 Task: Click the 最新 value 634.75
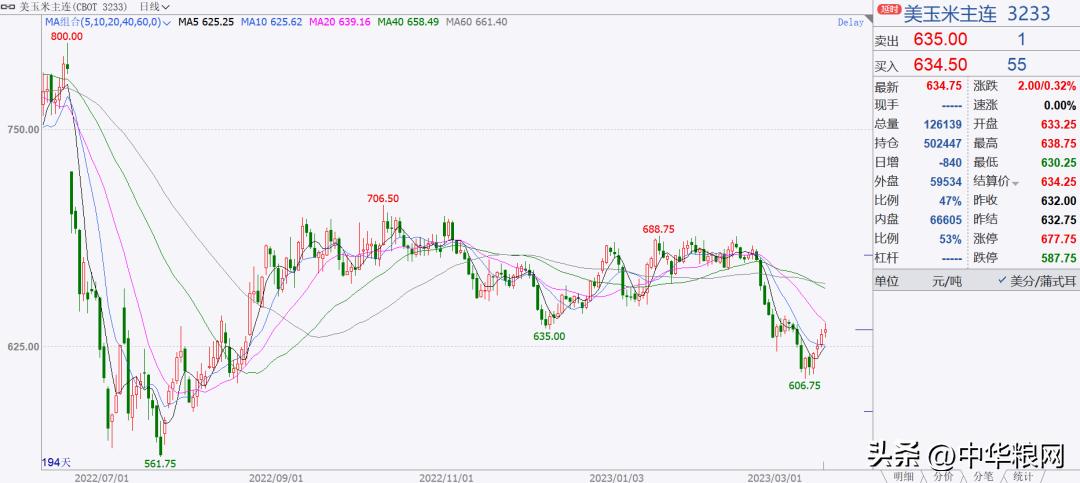942,86
